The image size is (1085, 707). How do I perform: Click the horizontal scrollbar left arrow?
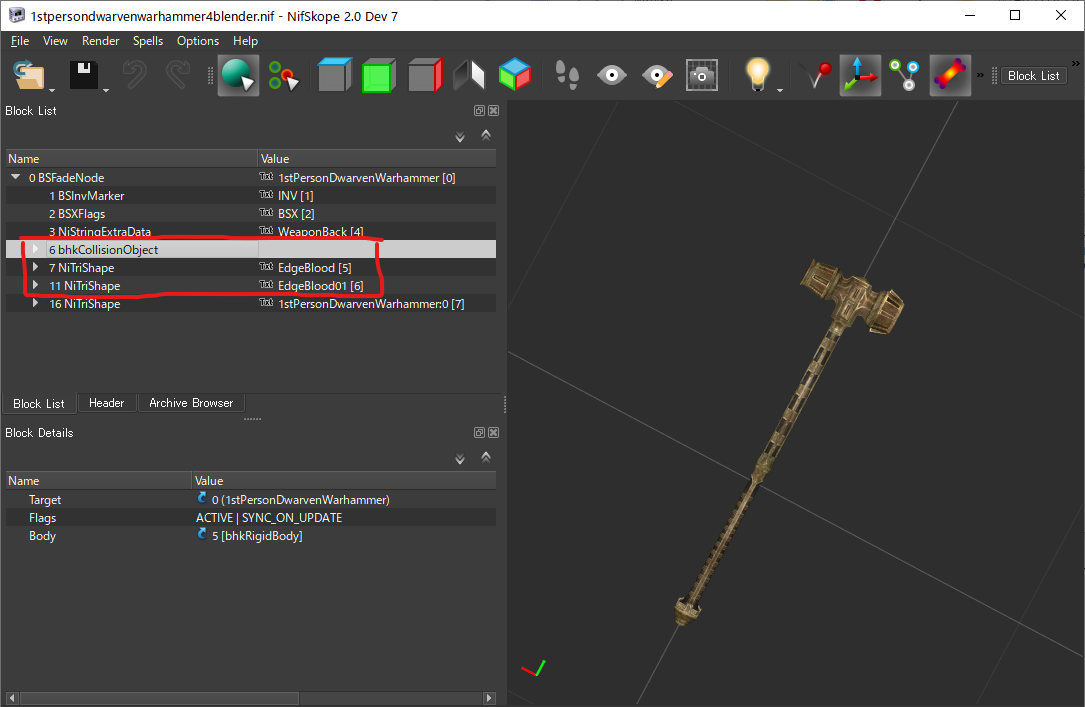(12, 698)
